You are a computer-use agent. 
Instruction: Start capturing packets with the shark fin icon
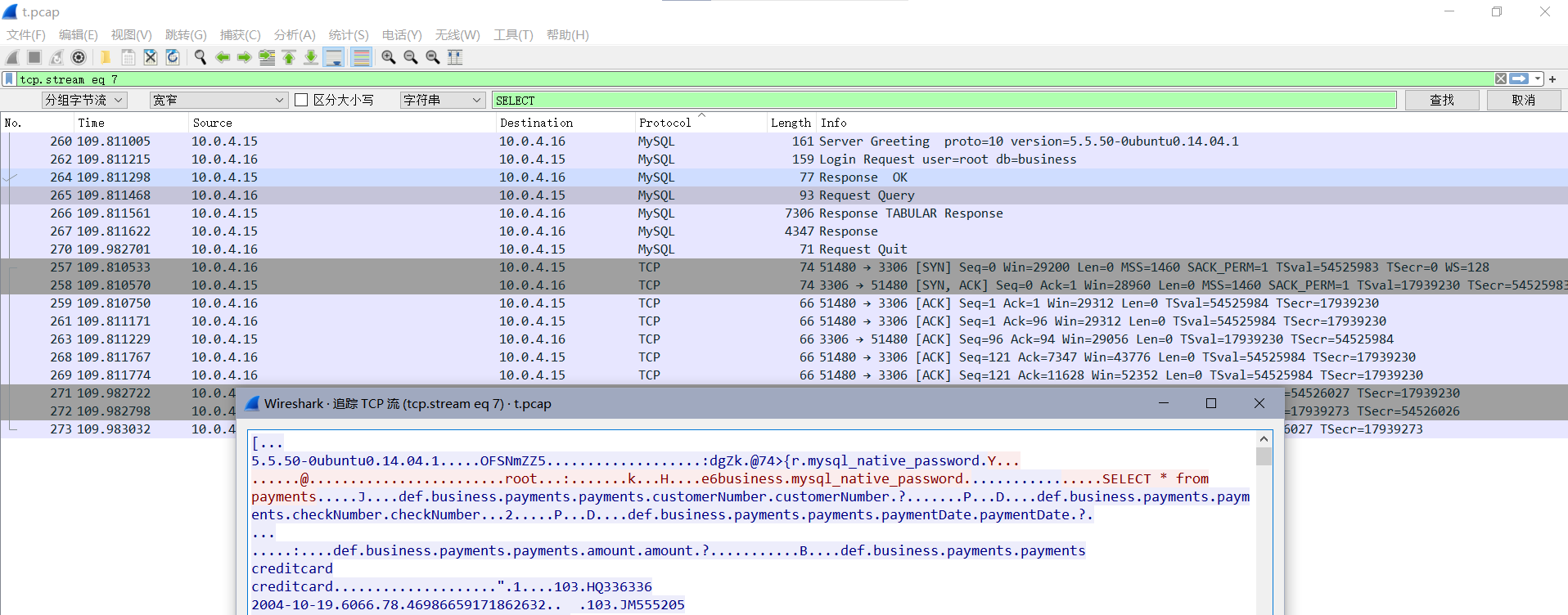click(x=12, y=57)
